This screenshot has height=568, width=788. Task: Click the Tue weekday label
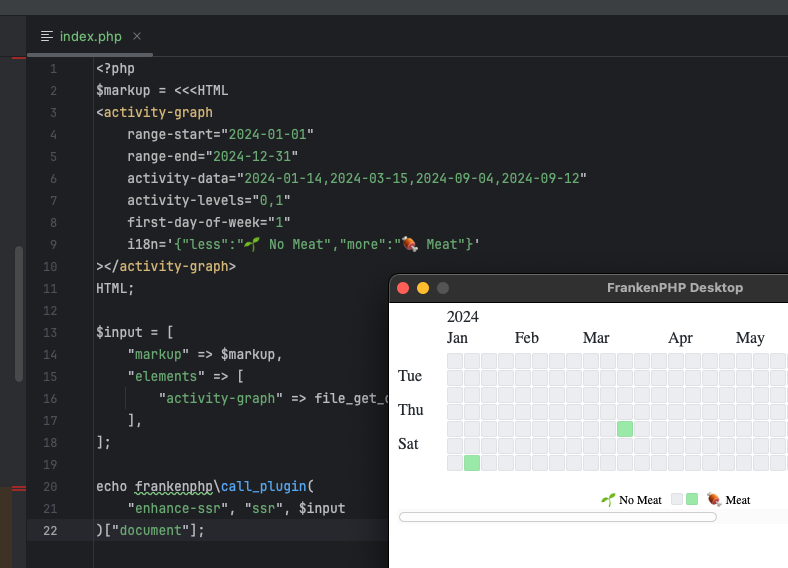[x=410, y=376]
